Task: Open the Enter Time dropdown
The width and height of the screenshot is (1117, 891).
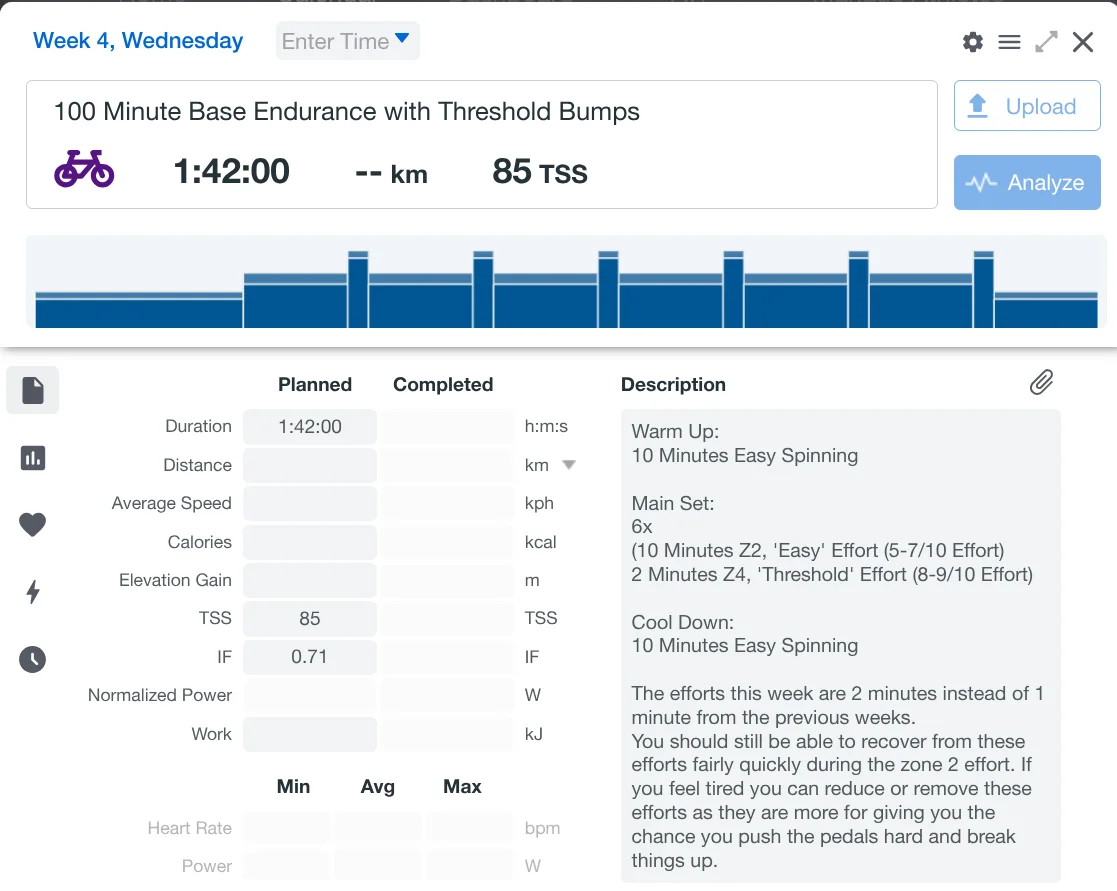Action: coord(347,41)
